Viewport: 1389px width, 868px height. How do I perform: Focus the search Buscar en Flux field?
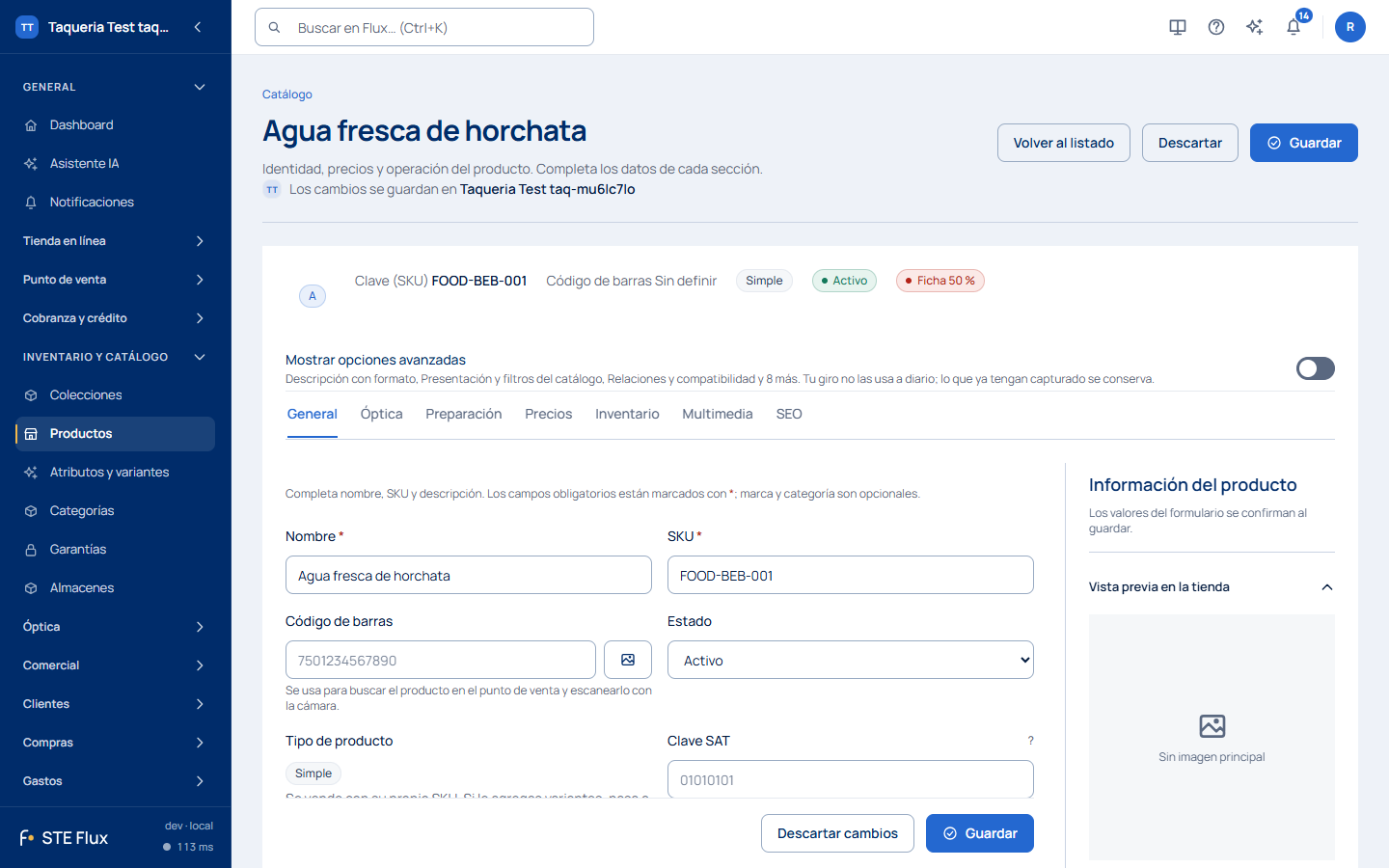(x=424, y=27)
